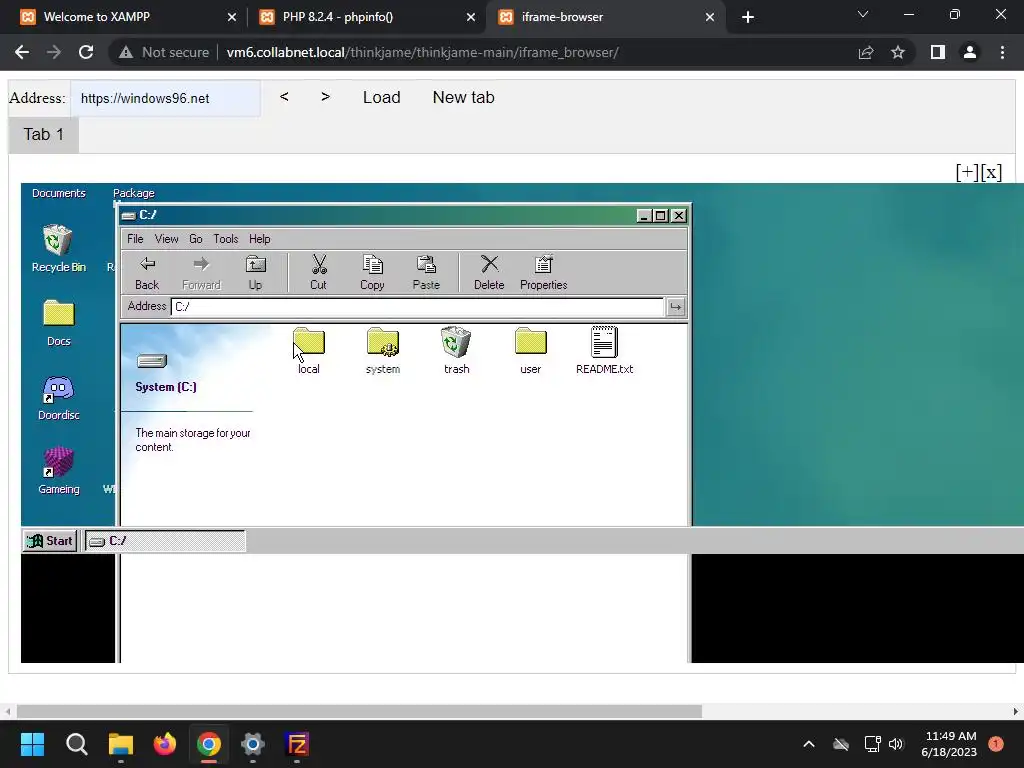Viewport: 1024px width, 768px height.
Task: Open the Go menu in C:/ window
Action: click(196, 239)
